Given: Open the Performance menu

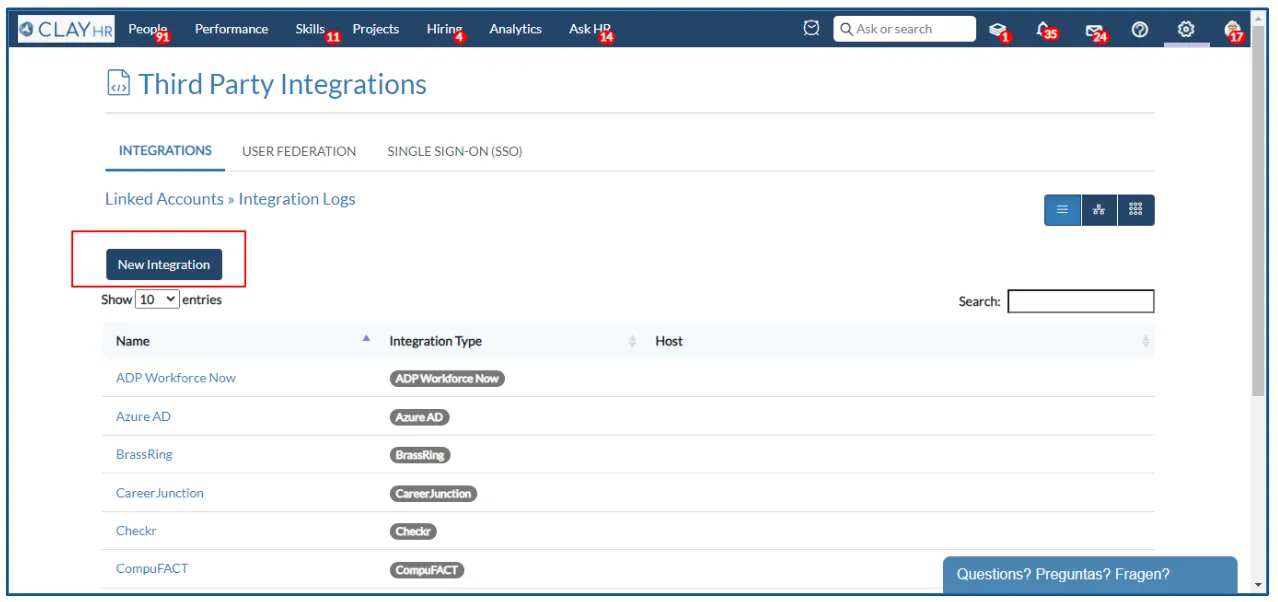Looking at the screenshot, I should (231, 29).
